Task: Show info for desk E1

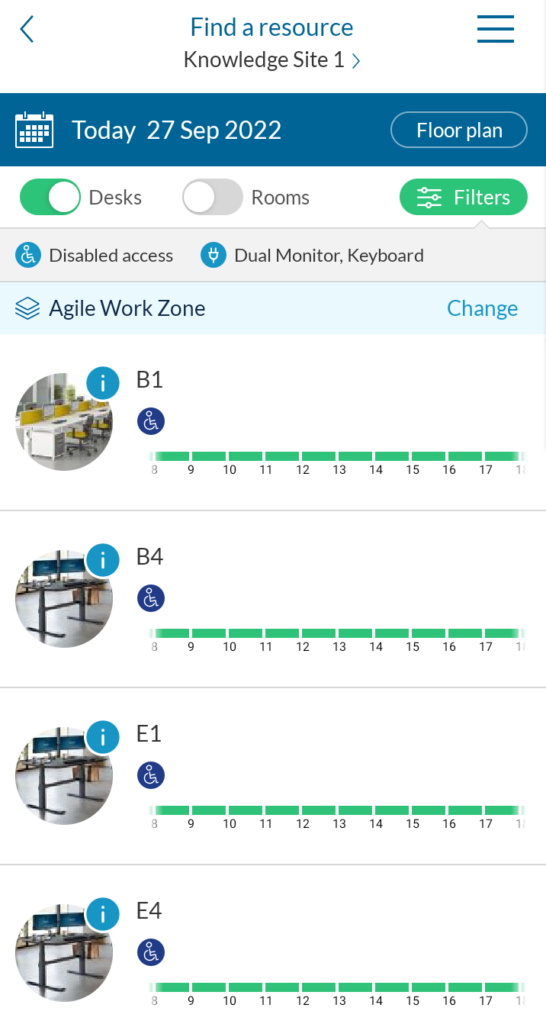Action: point(103,737)
